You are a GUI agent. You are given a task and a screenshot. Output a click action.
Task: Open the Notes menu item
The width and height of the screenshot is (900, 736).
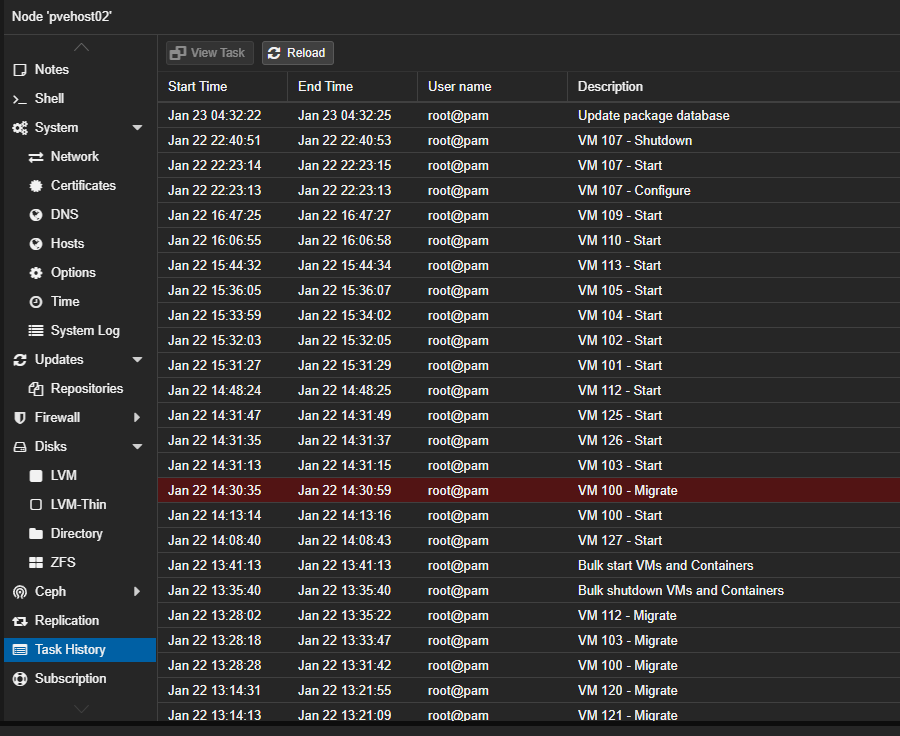pos(52,70)
